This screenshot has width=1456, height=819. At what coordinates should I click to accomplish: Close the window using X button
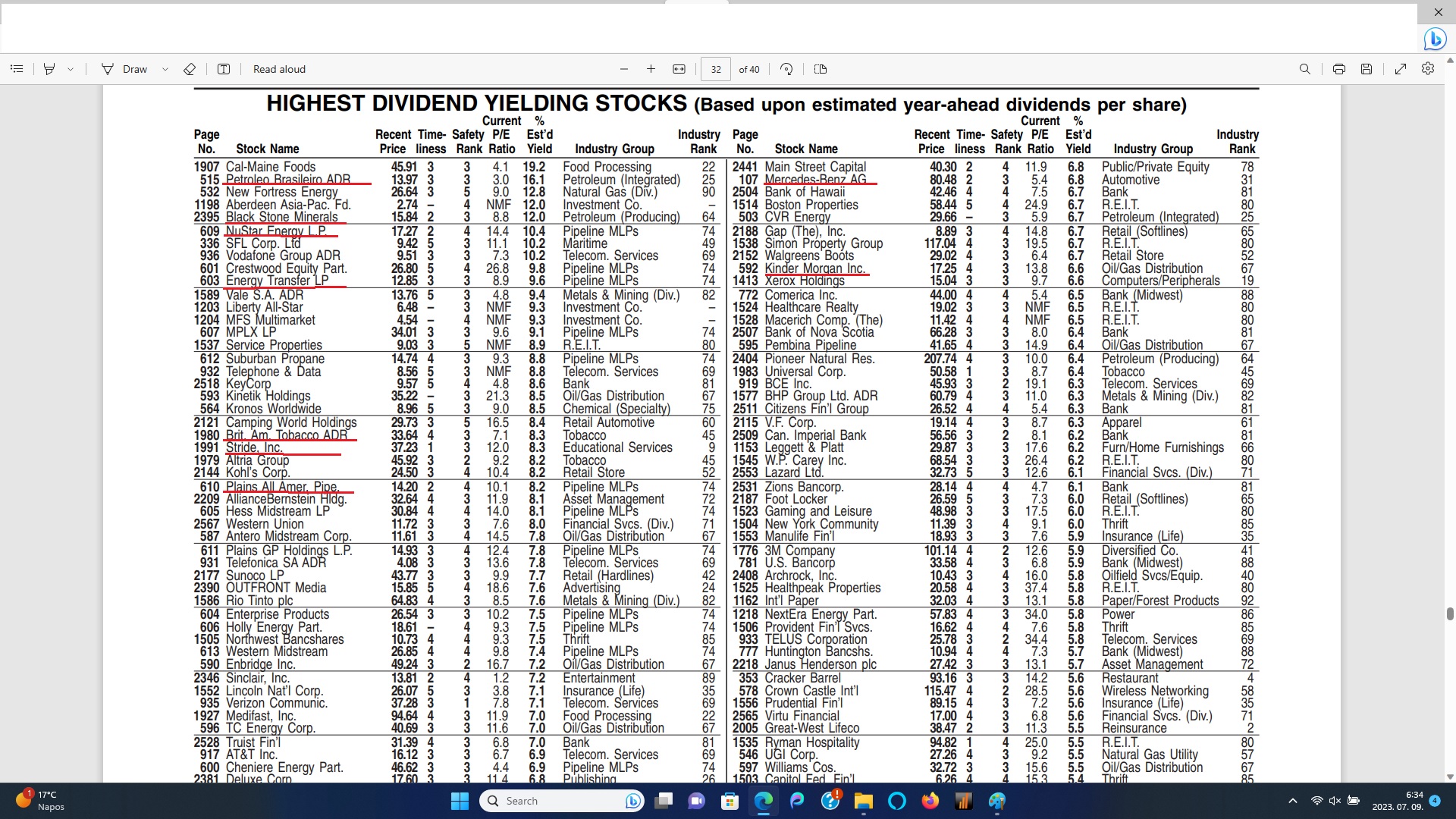(x=1439, y=12)
